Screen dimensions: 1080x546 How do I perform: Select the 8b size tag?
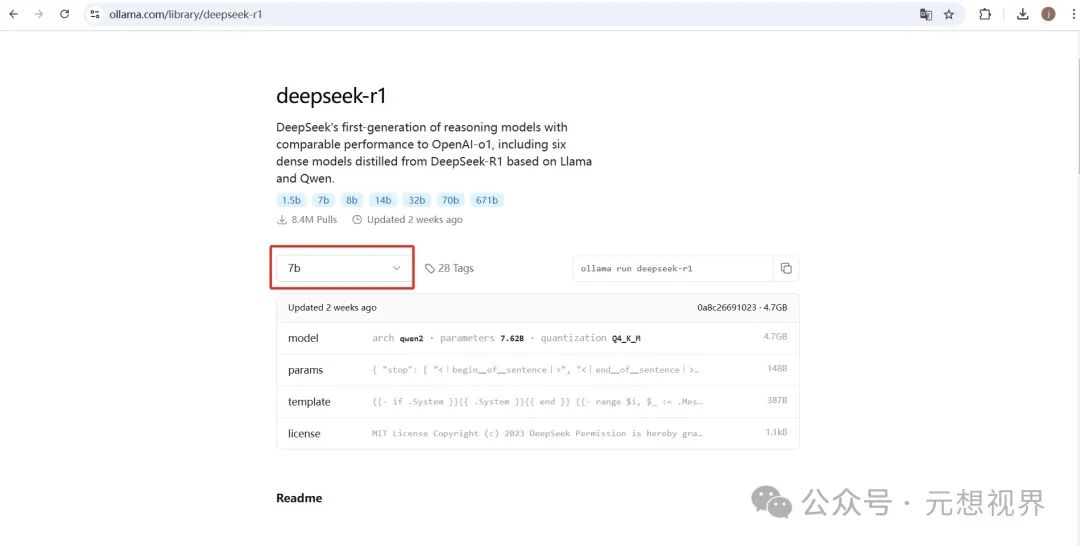pos(352,200)
